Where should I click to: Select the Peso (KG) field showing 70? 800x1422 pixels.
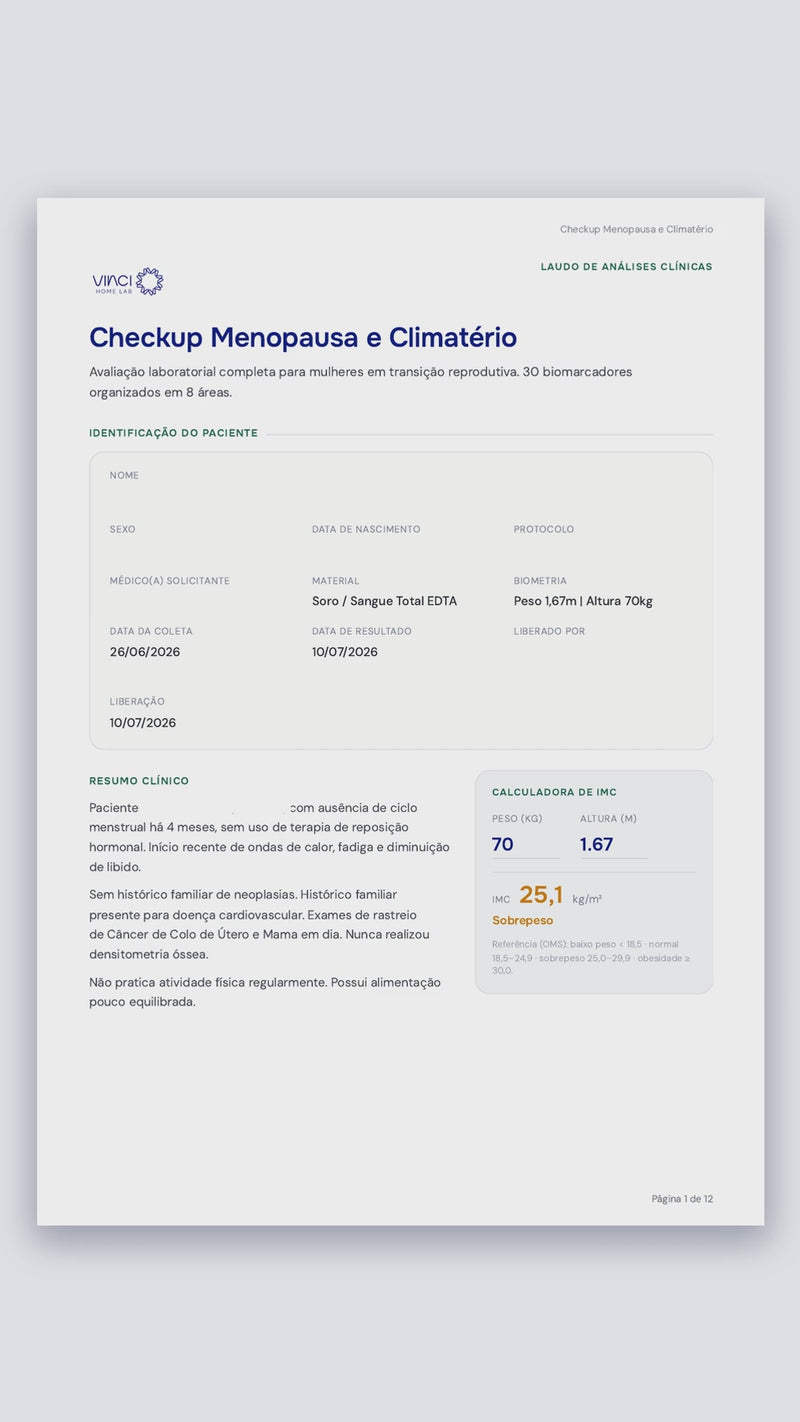(525, 844)
